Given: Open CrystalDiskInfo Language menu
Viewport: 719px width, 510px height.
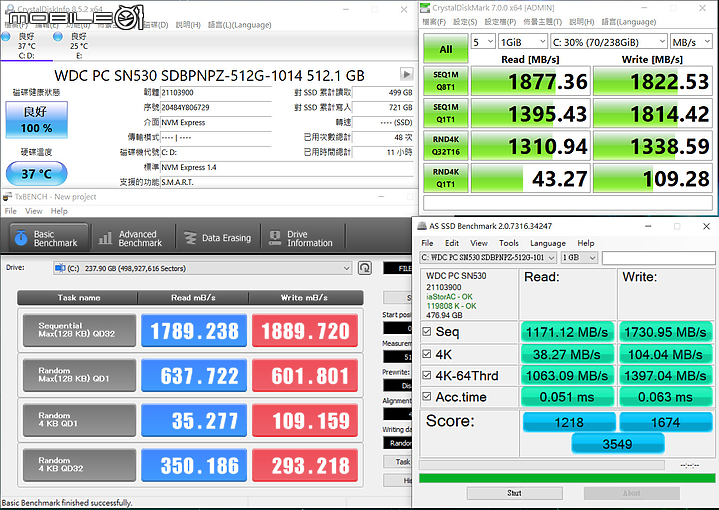Looking at the screenshot, I should click(239, 25).
